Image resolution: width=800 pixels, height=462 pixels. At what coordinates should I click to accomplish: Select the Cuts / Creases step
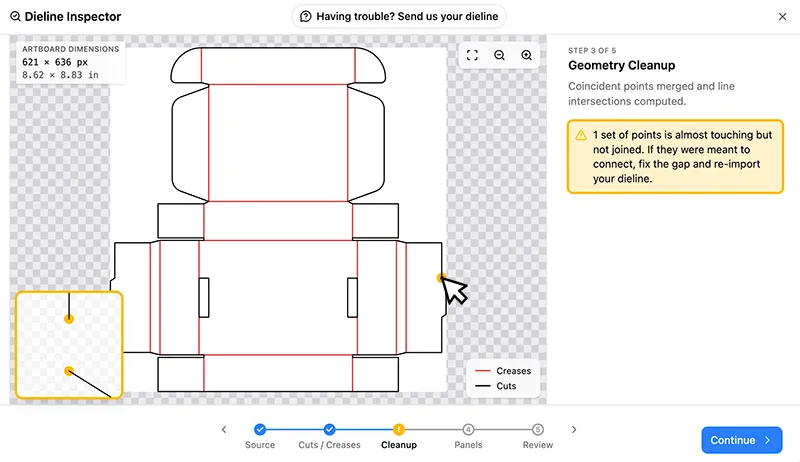click(x=330, y=429)
